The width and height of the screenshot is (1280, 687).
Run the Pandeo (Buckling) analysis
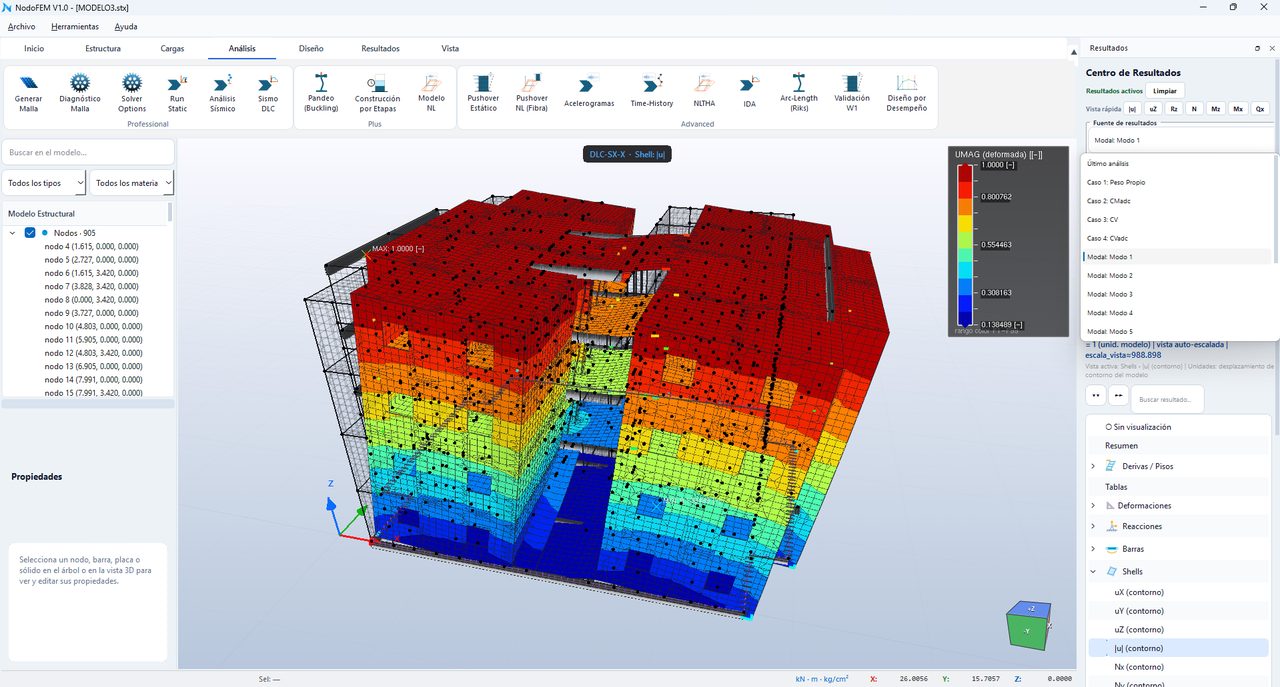point(321,93)
